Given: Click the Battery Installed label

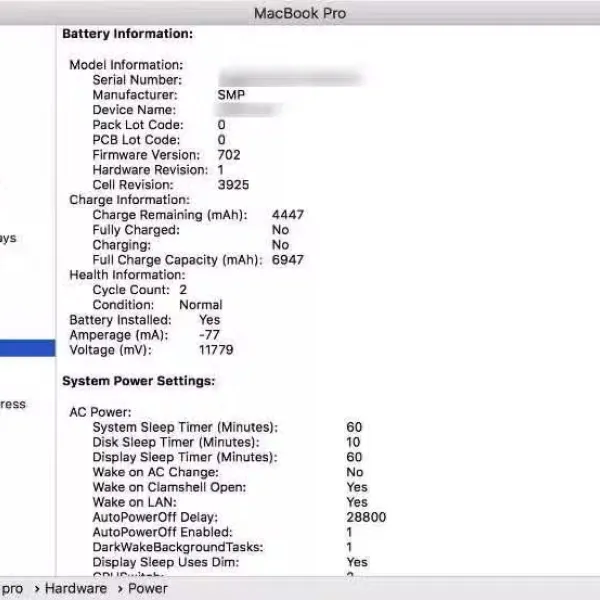Looking at the screenshot, I should pos(120,320).
